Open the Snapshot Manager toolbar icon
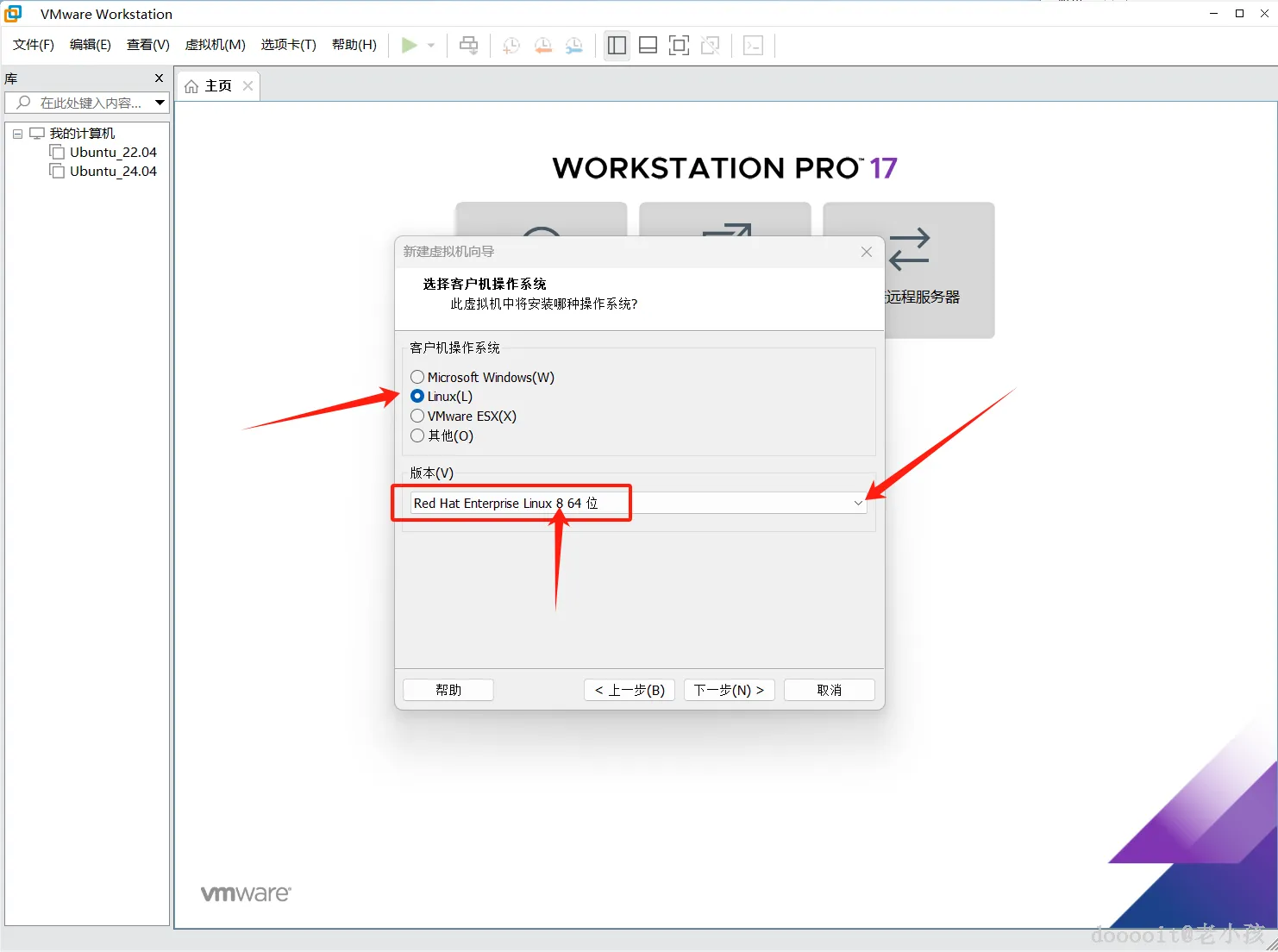 [x=573, y=46]
